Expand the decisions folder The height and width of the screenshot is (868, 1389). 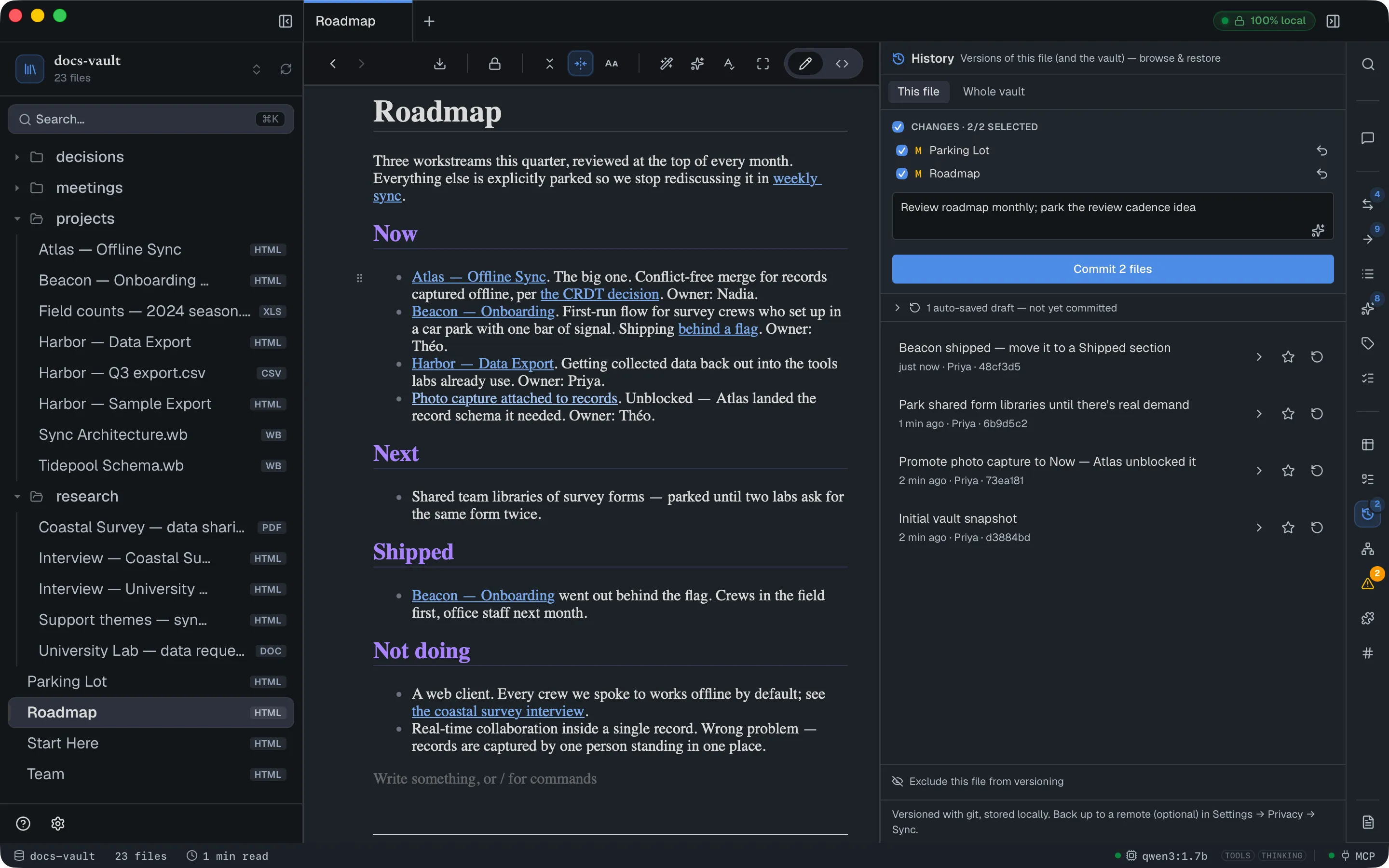coord(17,157)
